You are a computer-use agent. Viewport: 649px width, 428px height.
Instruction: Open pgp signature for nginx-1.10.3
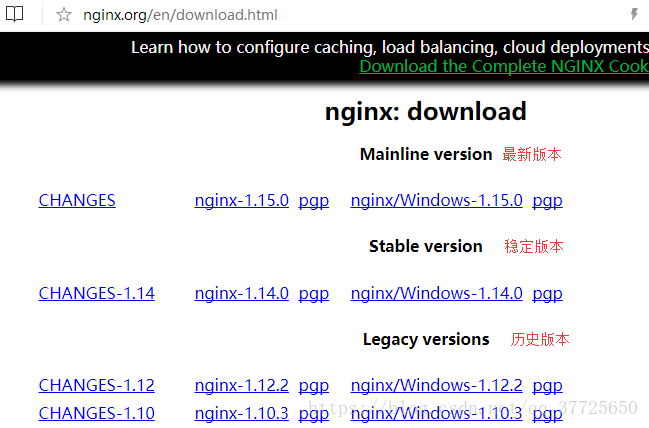314,414
